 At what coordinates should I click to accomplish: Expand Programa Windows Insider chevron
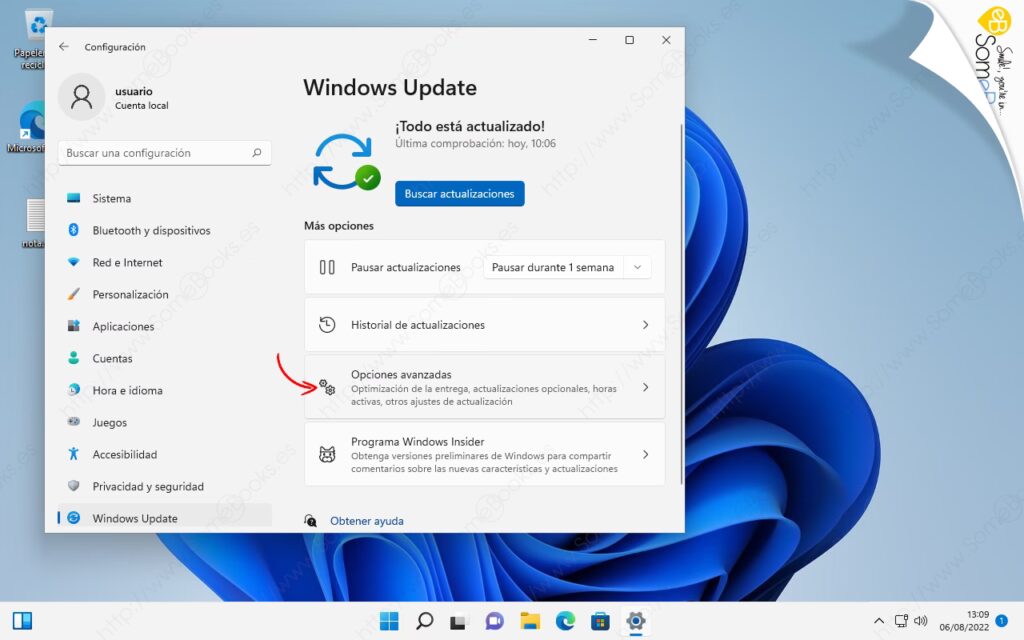click(645, 454)
